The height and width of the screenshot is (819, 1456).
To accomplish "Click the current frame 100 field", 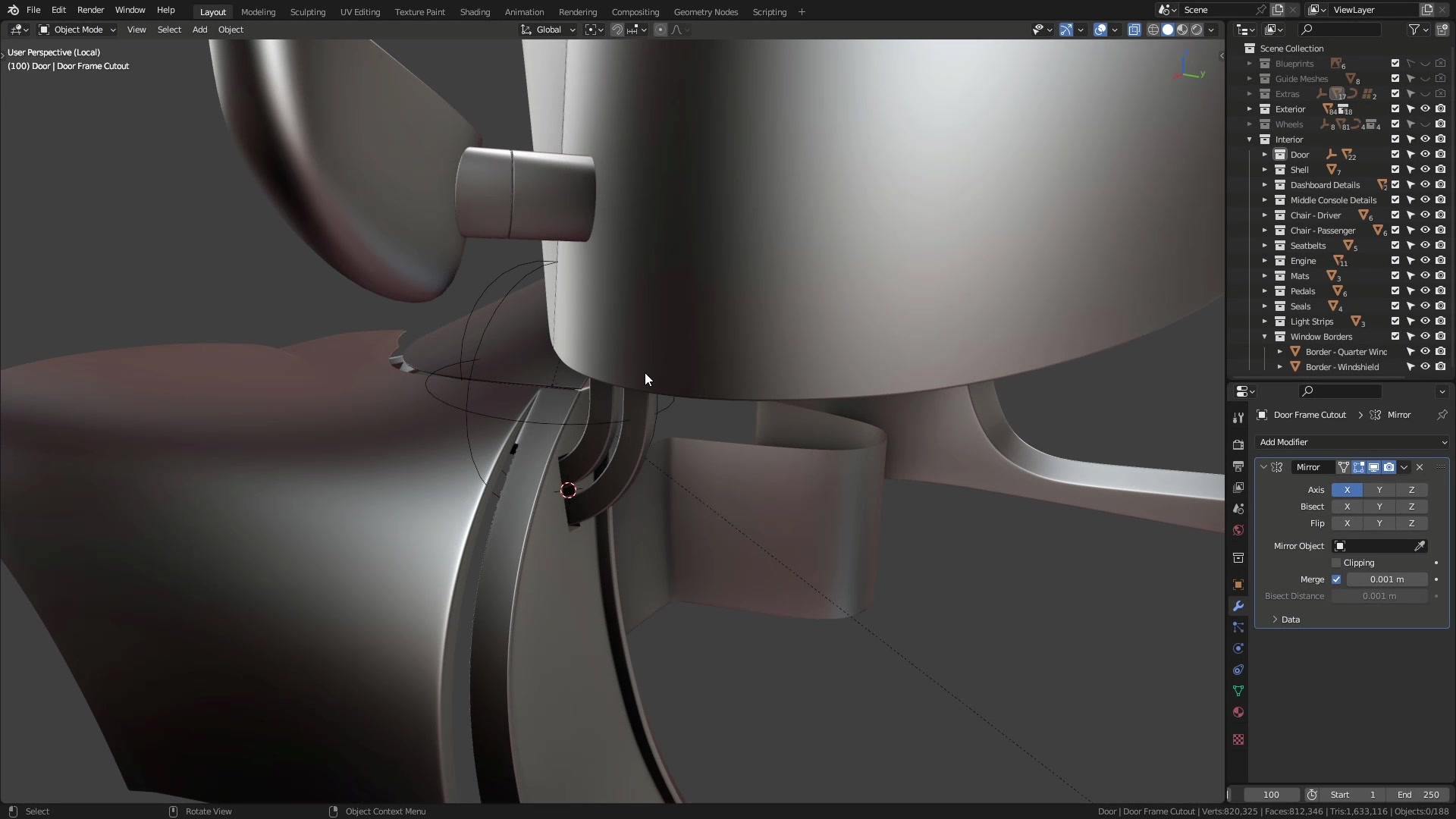I will coord(1271,795).
